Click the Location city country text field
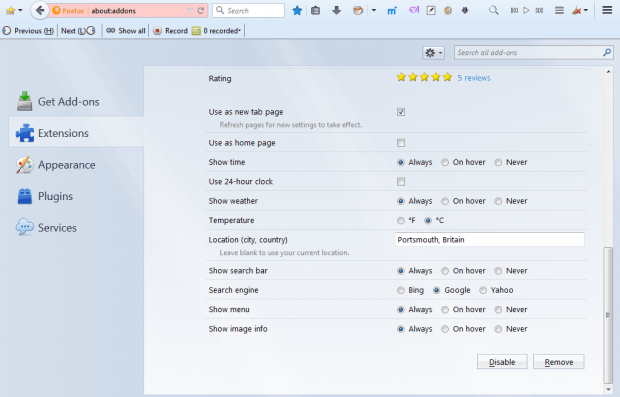 tap(490, 240)
